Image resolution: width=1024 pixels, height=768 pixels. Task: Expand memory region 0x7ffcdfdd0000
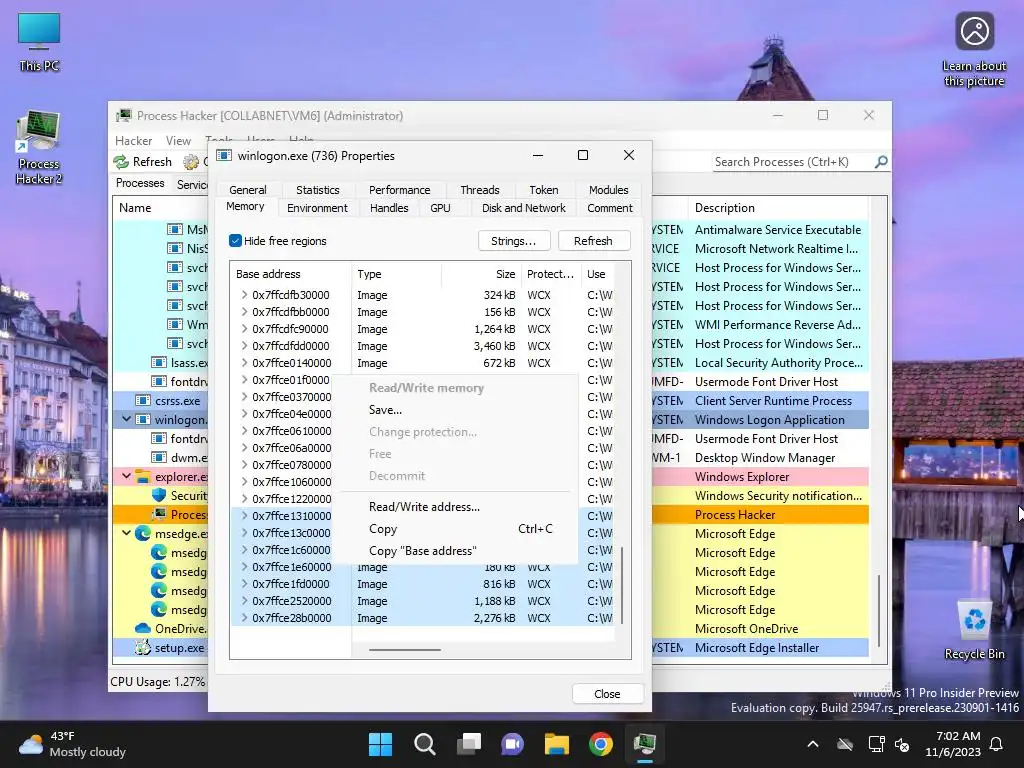click(x=244, y=345)
